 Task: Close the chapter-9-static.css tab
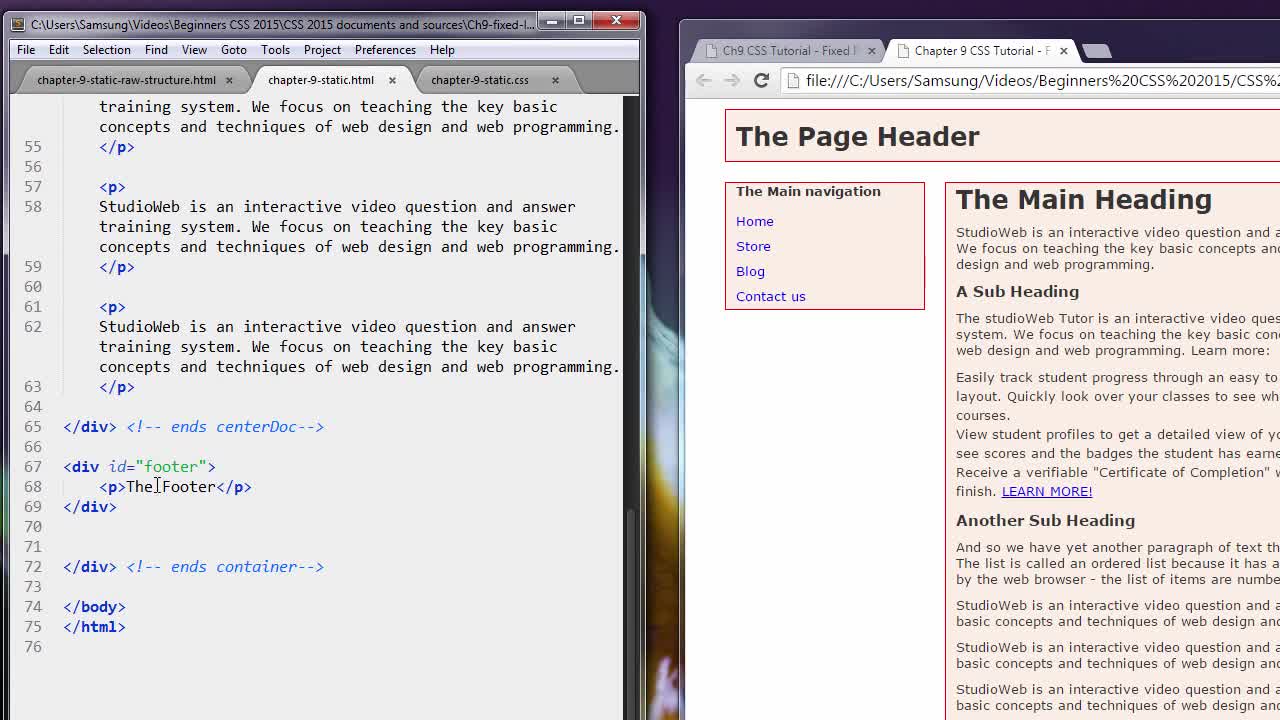click(x=555, y=80)
